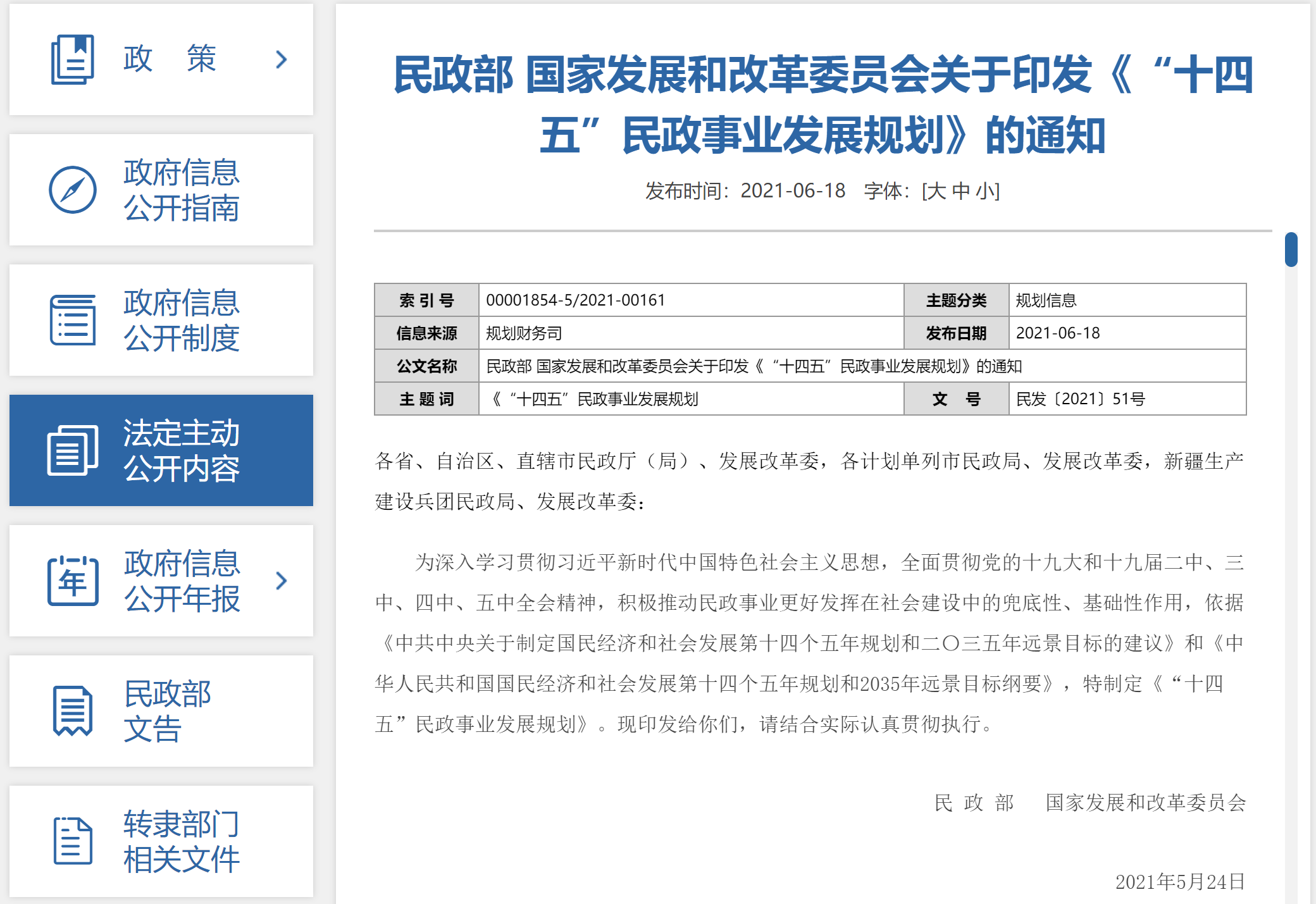Click the compass icon for 政府信息公开指南
Screen dimensions: 1316x904
pyautogui.click(x=73, y=190)
